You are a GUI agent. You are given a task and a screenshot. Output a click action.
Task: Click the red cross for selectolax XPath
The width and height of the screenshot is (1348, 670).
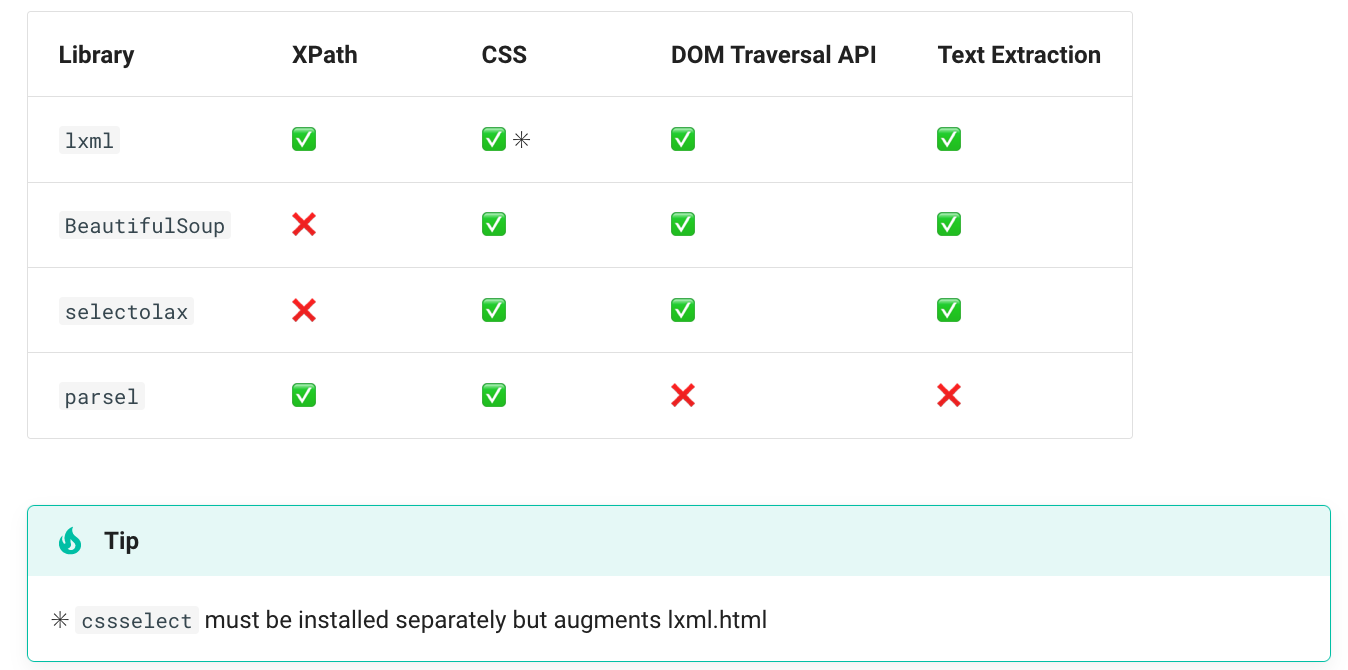click(304, 311)
